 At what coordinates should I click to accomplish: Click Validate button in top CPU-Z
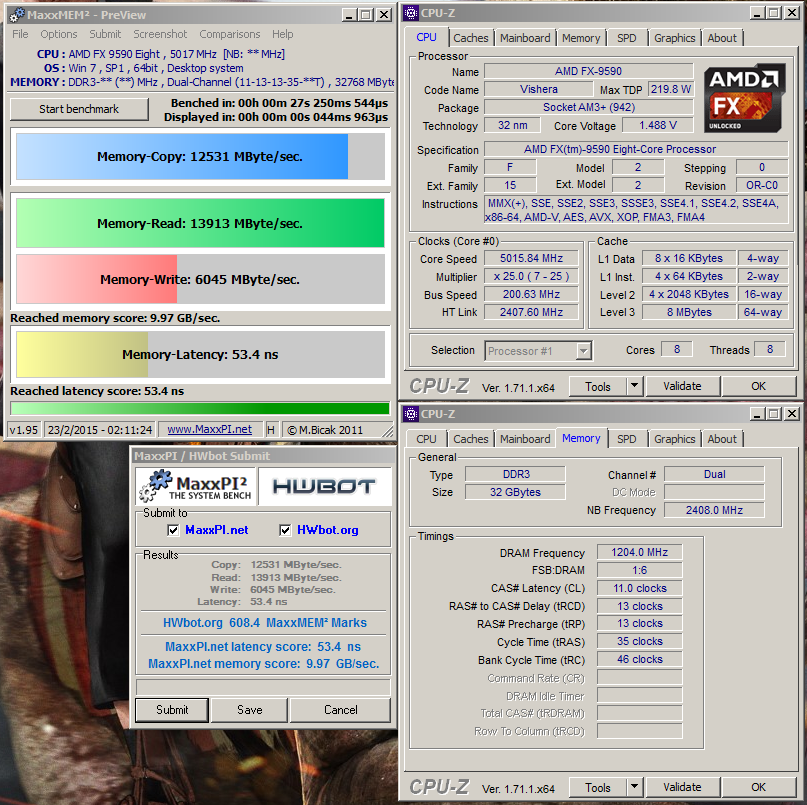click(682, 386)
